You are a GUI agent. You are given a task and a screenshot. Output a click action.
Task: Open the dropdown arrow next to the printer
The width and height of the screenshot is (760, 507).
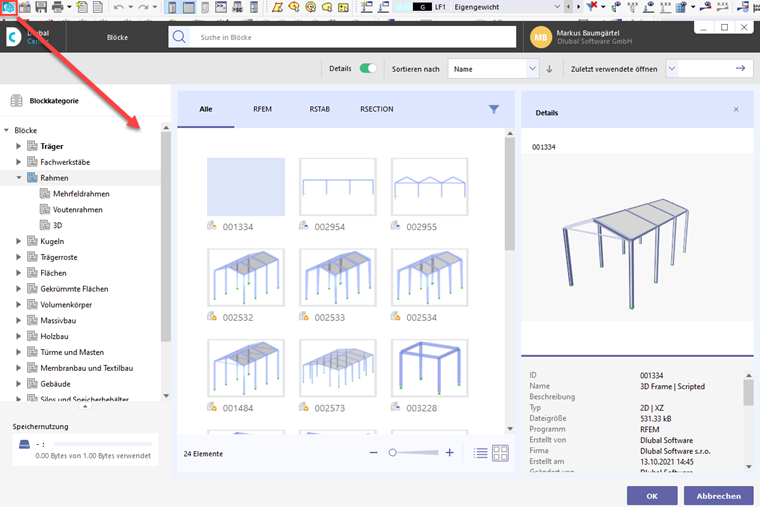click(x=69, y=7)
